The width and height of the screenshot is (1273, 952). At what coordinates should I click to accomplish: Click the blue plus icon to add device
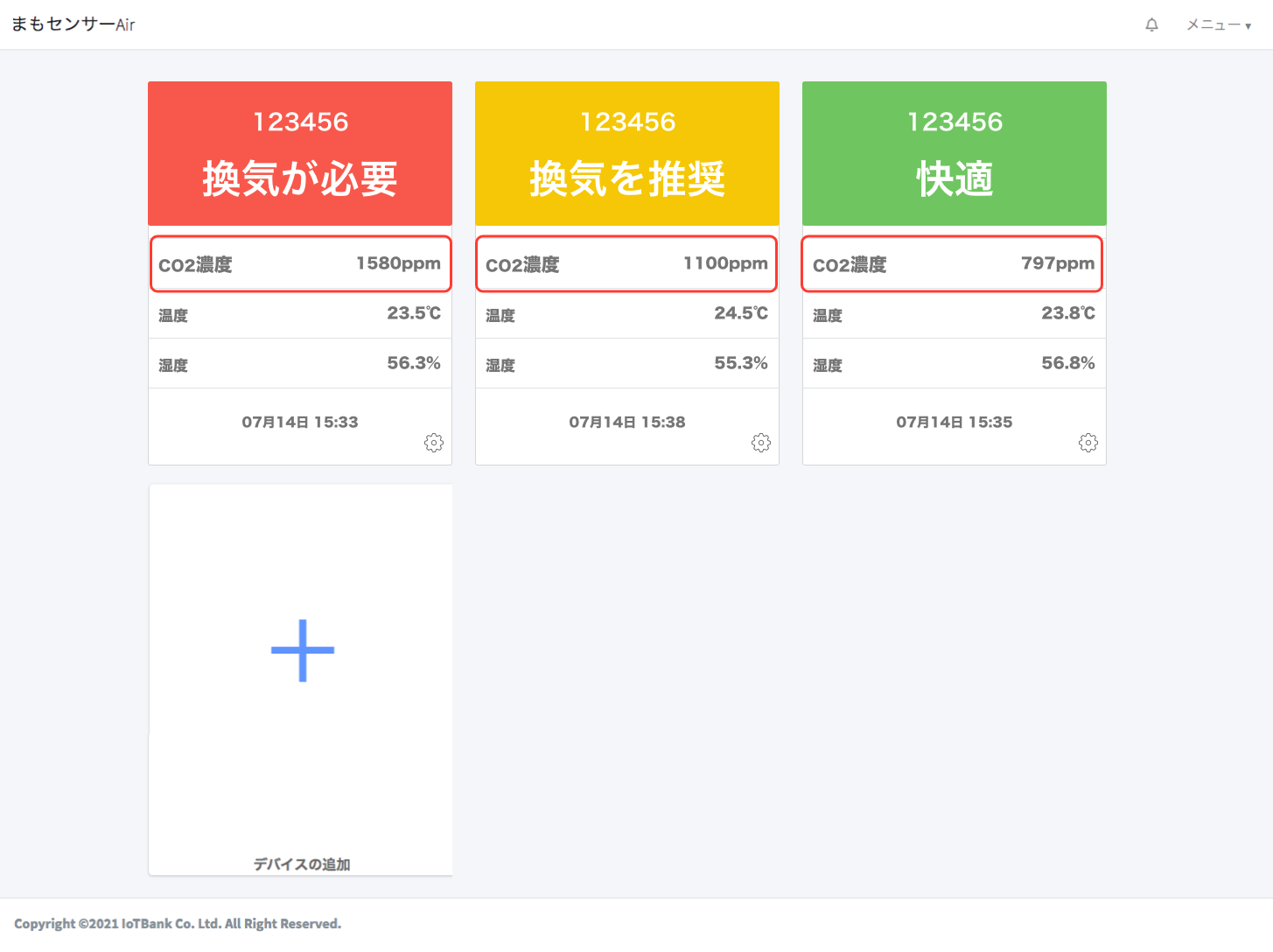pos(303,650)
